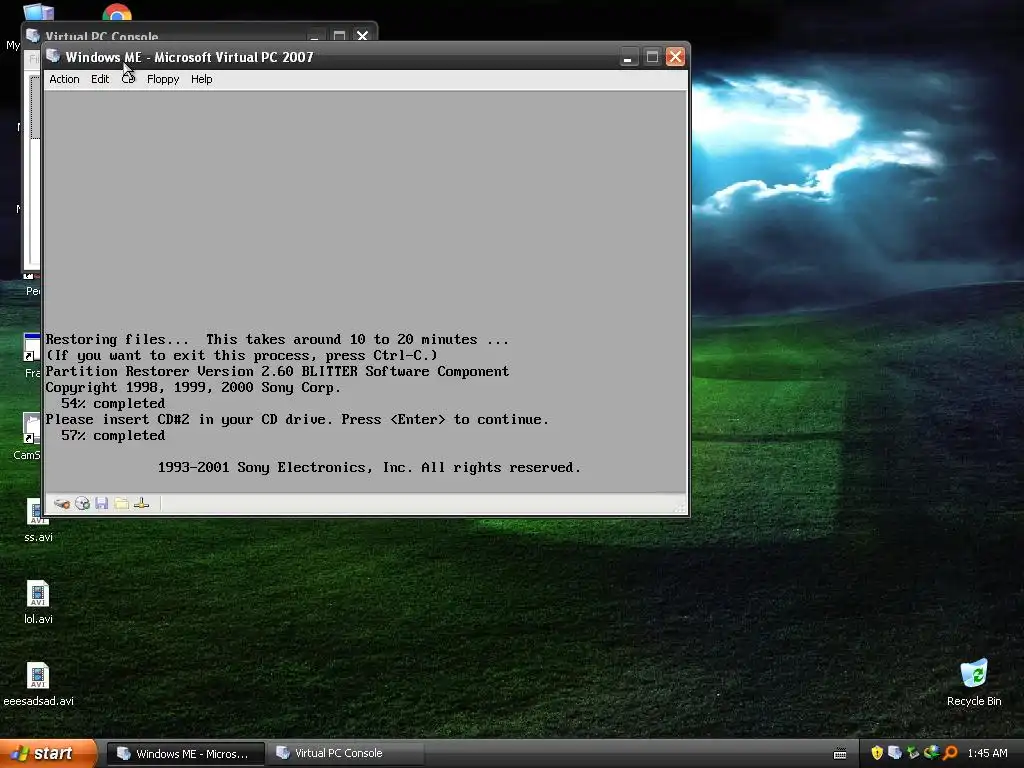Click the yellow security shield tray icon
Viewport: 1024px width, 768px height.
[877, 753]
